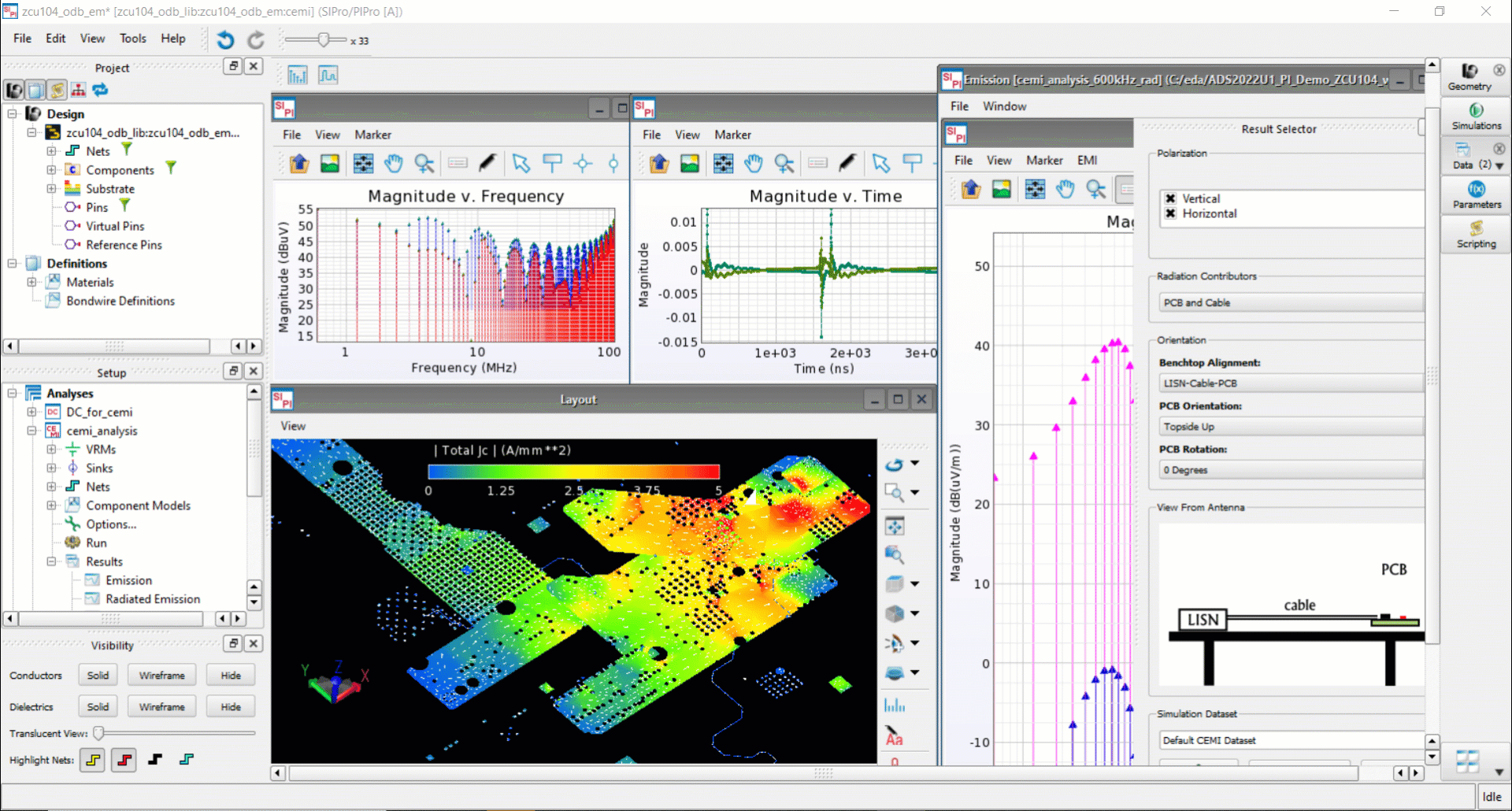The image size is (1512, 811).
Task: Expand the Nets node in Design tree
Action: 51,151
